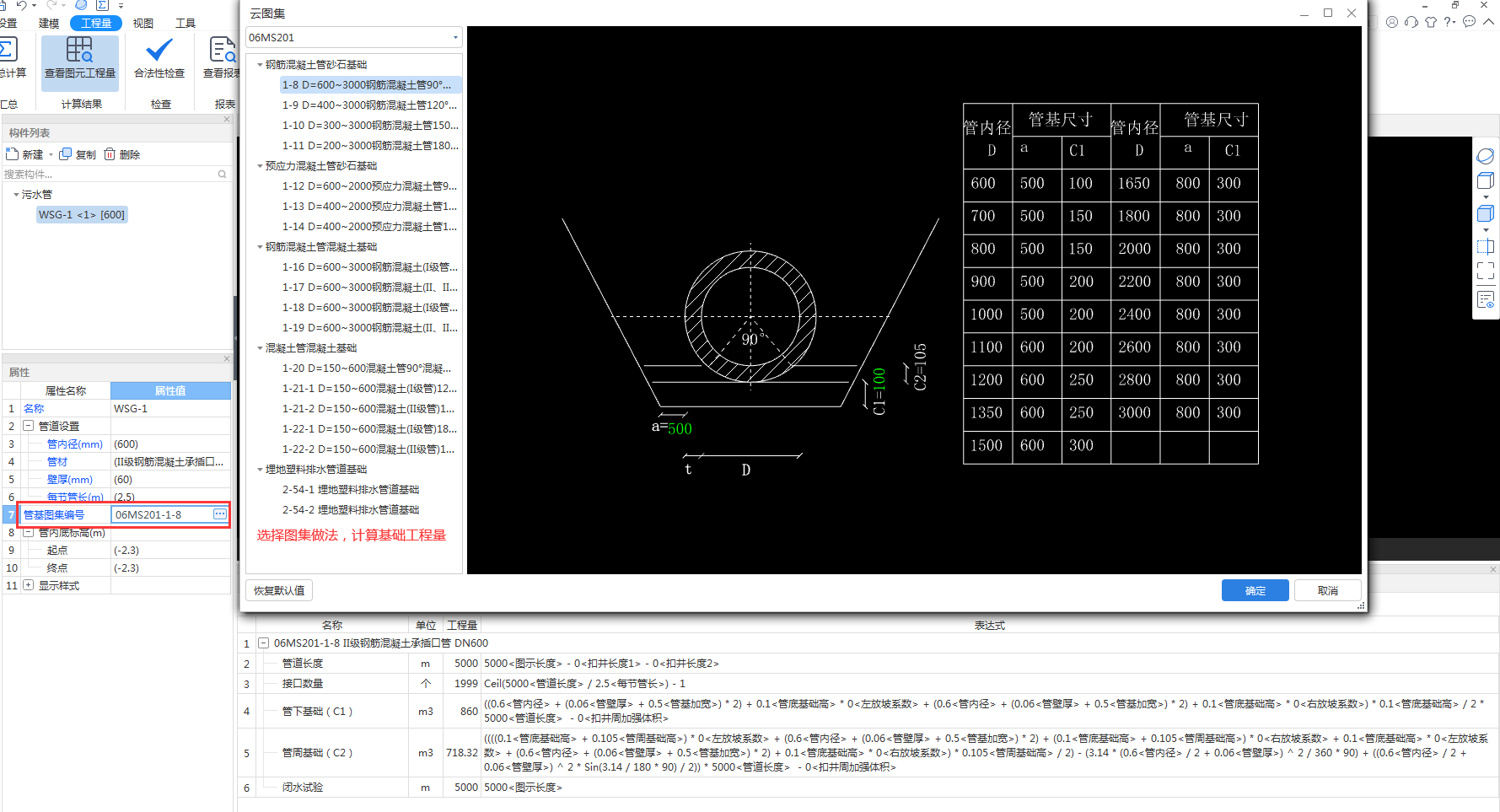Click 管内径(mm) property value (600)

pos(170,444)
